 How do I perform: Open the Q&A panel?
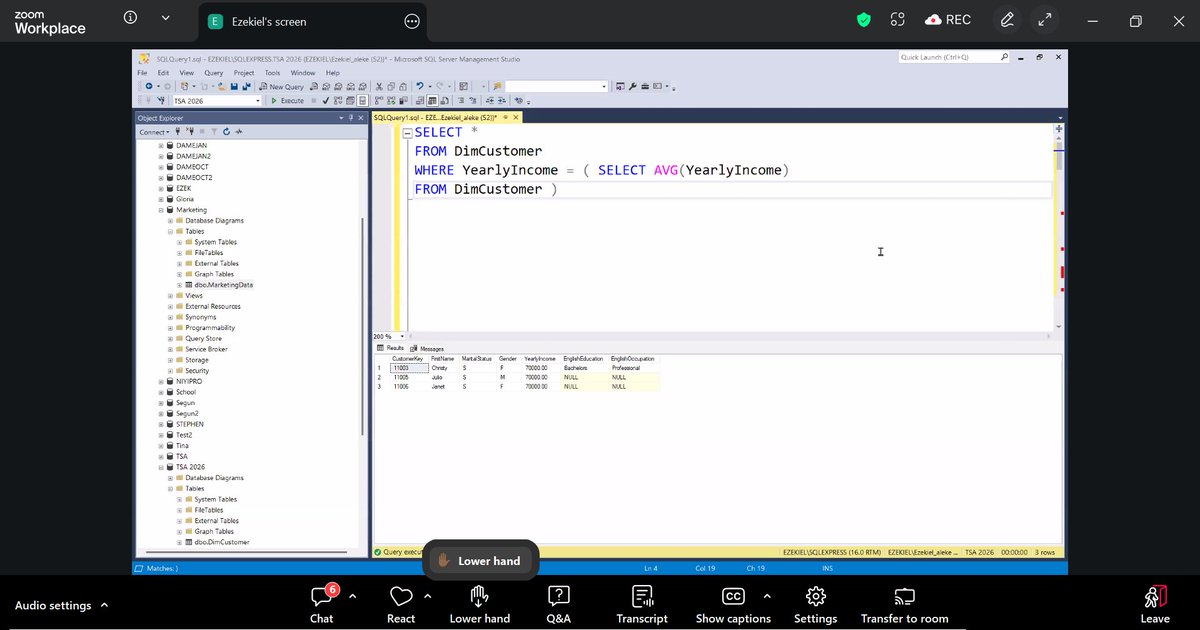click(x=559, y=603)
